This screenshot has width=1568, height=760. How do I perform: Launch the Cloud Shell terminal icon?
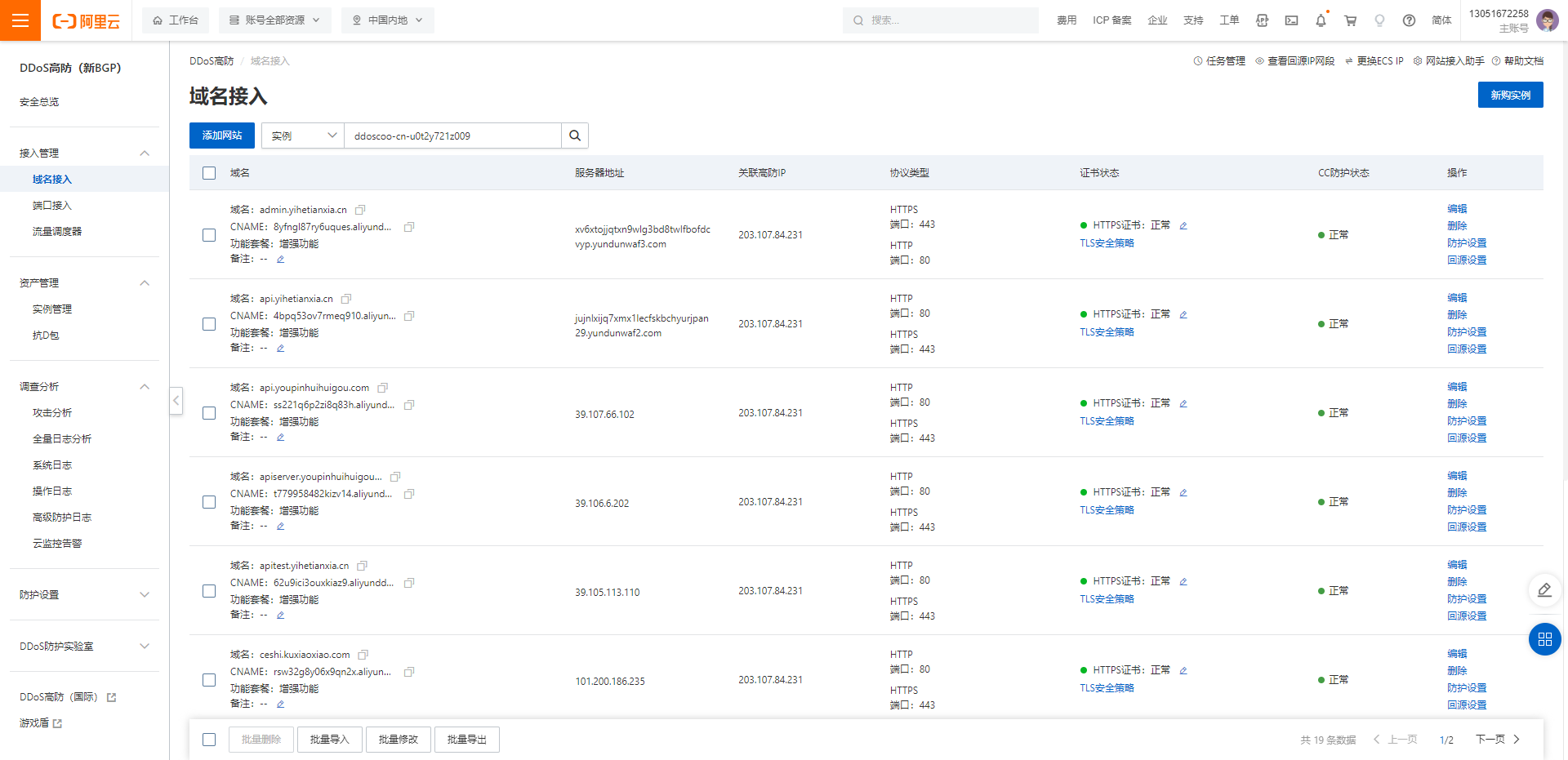1291,20
